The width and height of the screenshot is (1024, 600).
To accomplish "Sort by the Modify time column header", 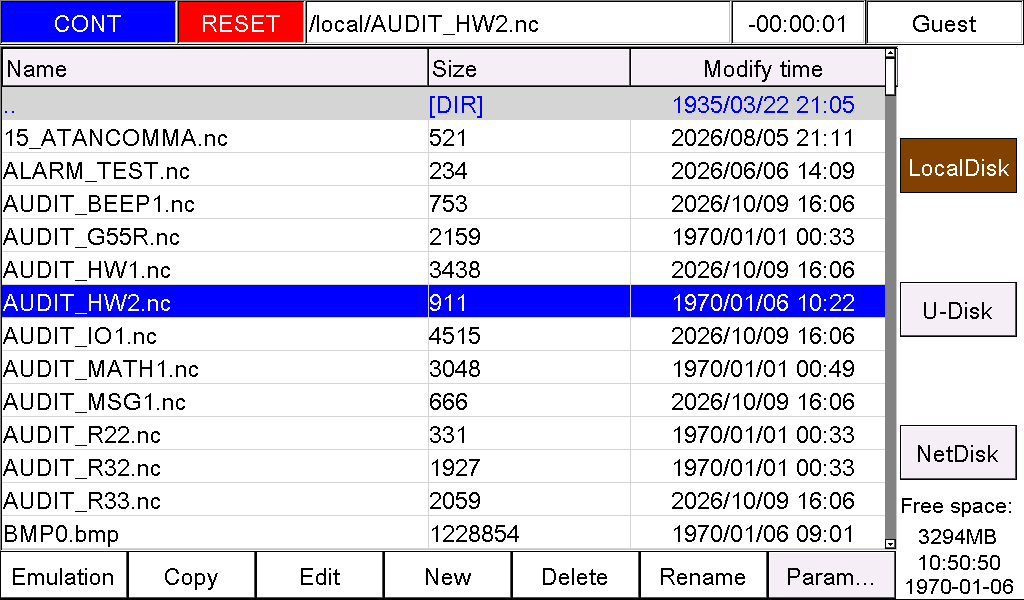I will tap(758, 69).
